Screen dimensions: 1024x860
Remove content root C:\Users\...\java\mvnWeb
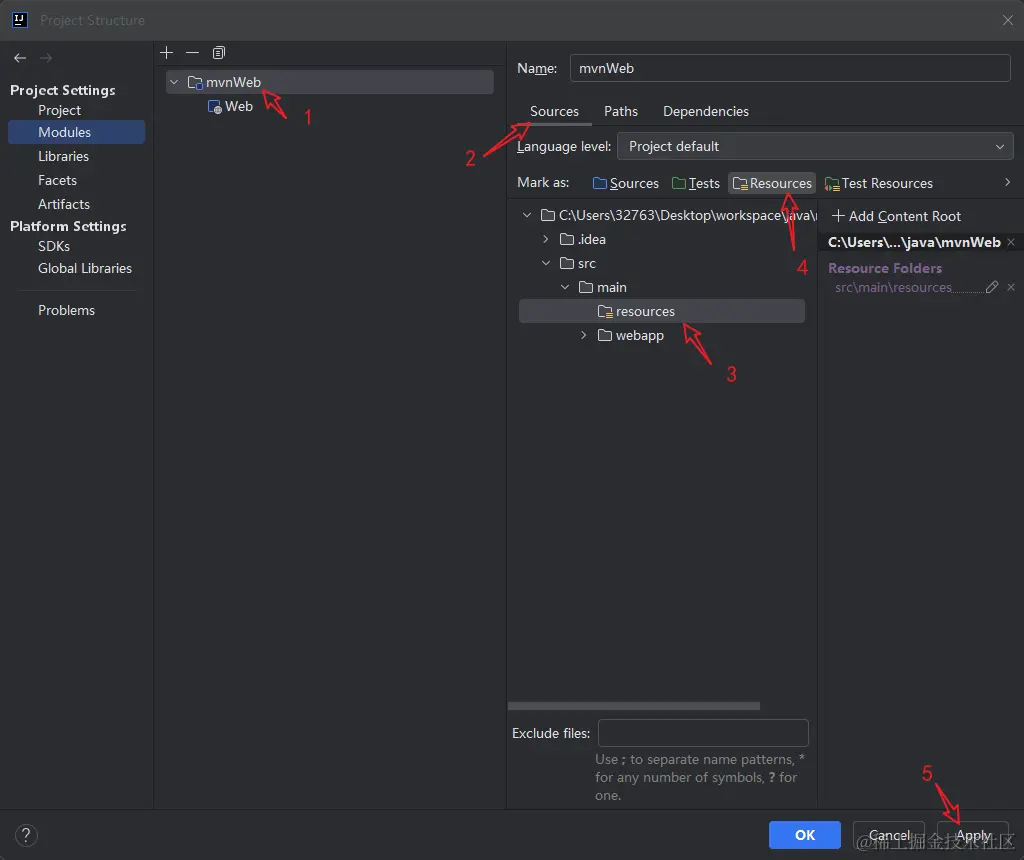coord(1011,242)
